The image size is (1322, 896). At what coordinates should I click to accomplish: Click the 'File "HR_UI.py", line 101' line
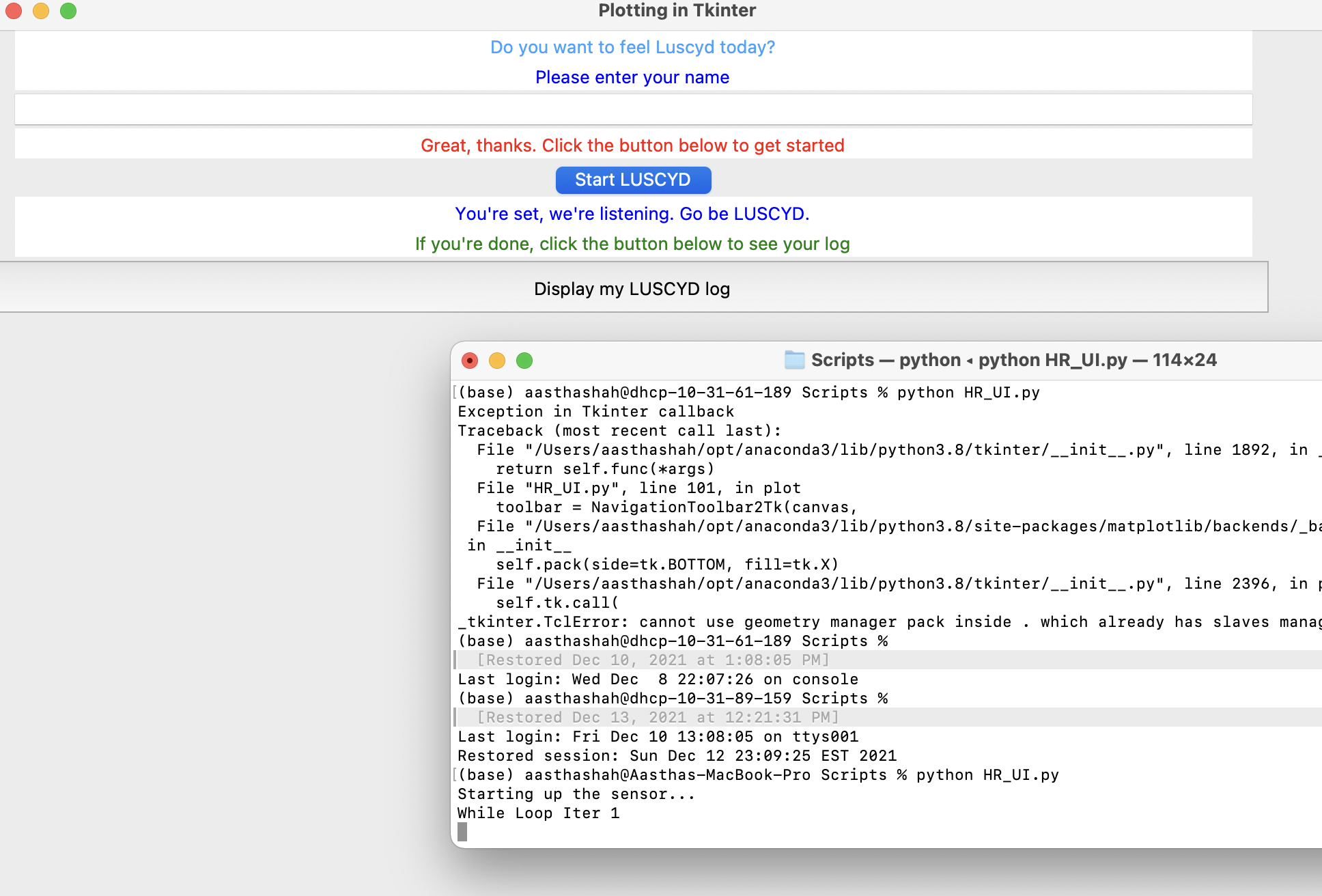(x=638, y=488)
